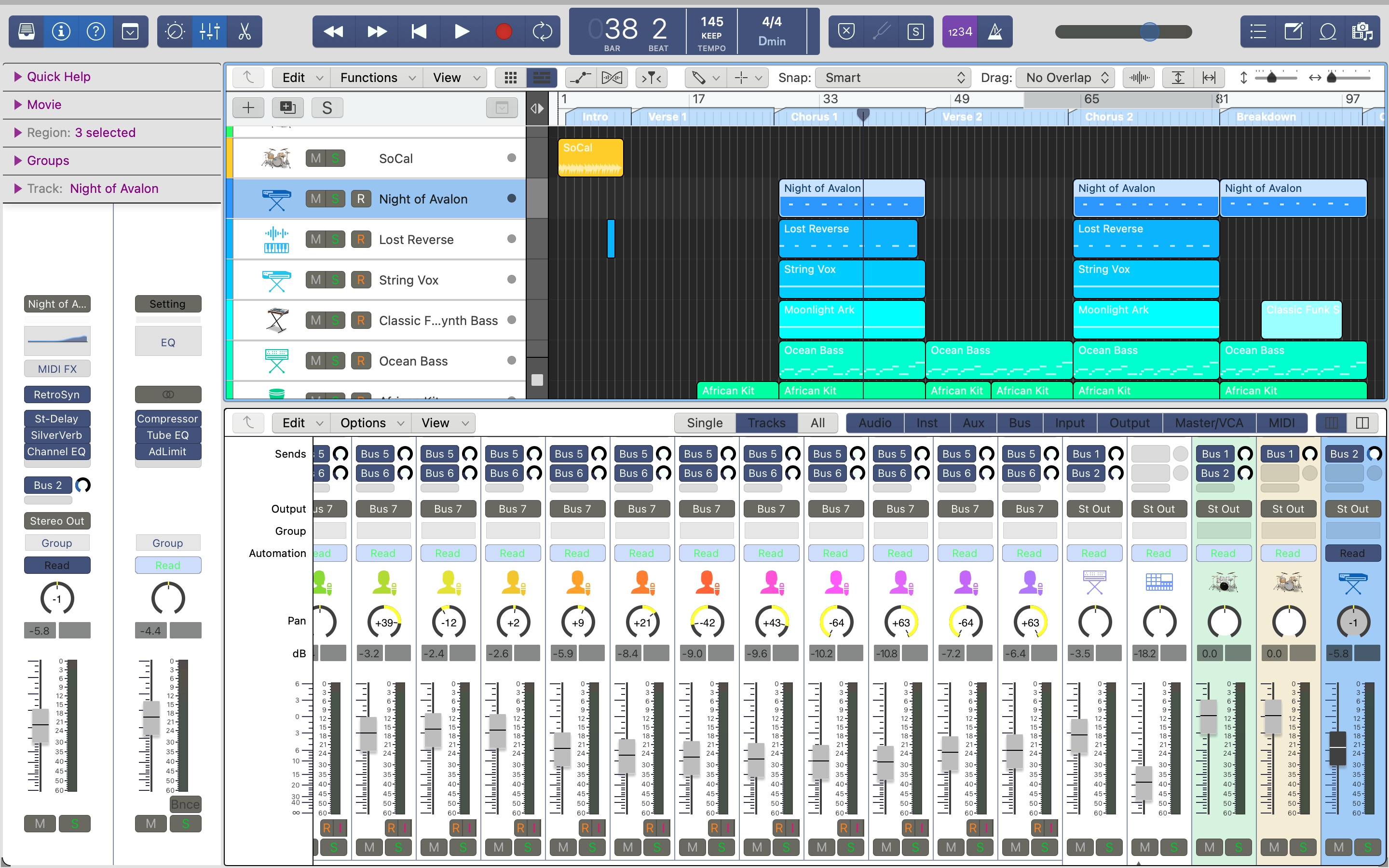Solo the Lost Reverse track
This screenshot has height=868, width=1389.
335,239
